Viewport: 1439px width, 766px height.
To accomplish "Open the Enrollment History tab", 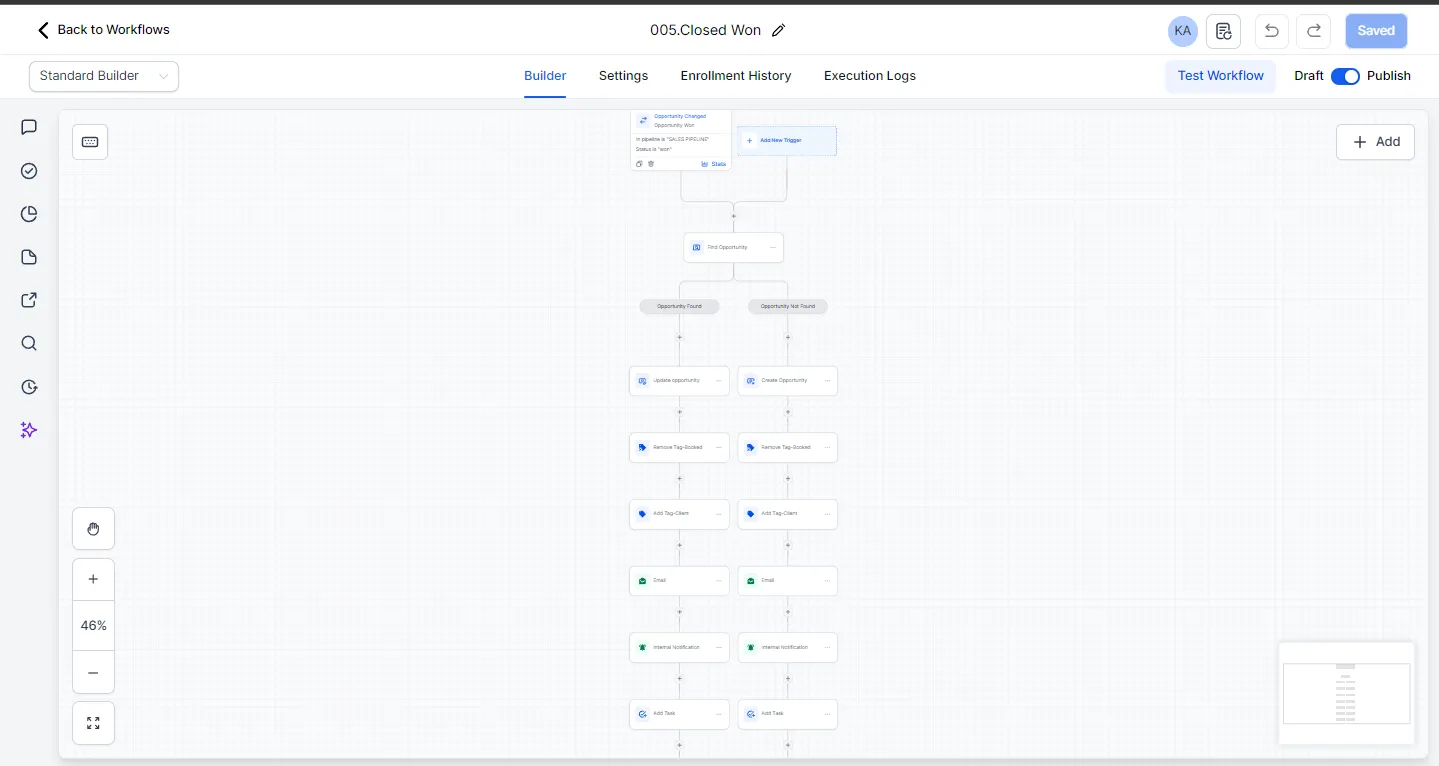I will pyautogui.click(x=736, y=76).
